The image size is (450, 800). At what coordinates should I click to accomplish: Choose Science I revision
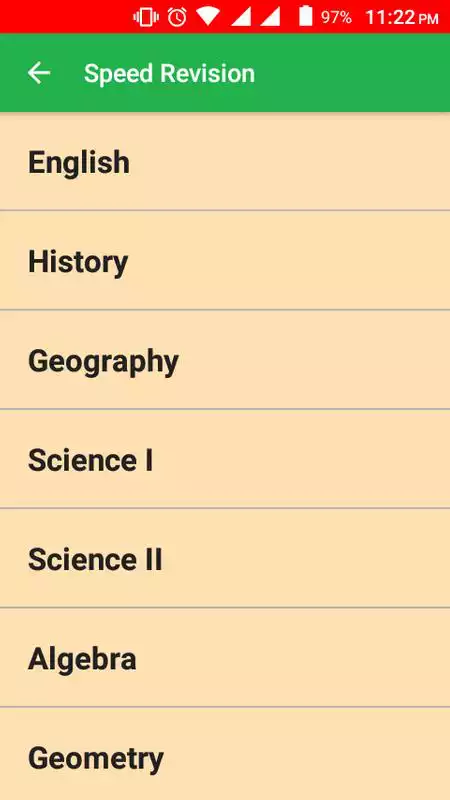tap(225, 459)
